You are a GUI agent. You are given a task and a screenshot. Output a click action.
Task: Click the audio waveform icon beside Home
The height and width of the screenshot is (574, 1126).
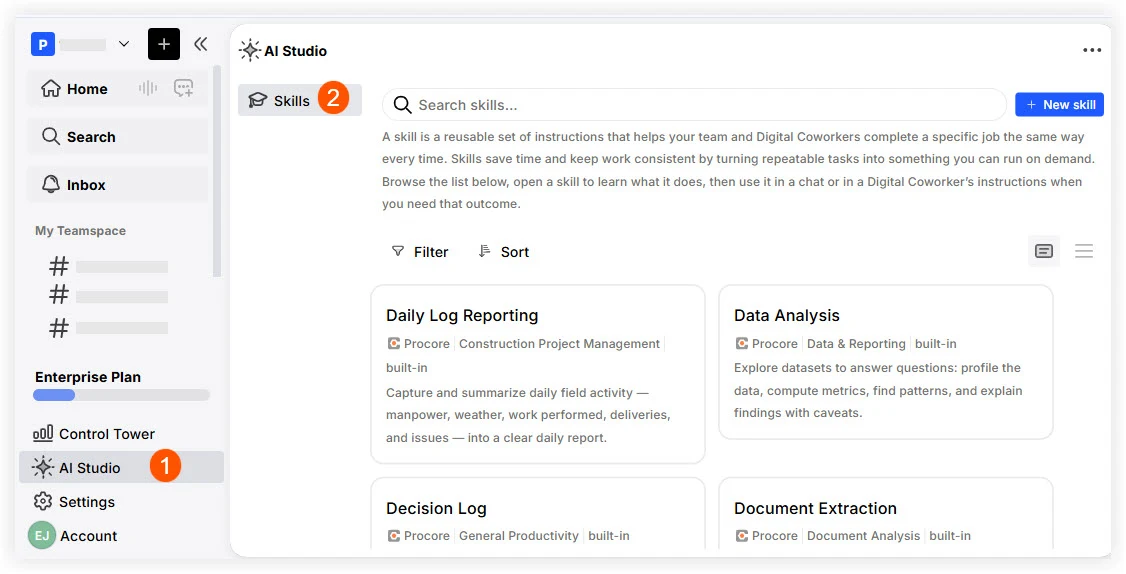point(148,88)
